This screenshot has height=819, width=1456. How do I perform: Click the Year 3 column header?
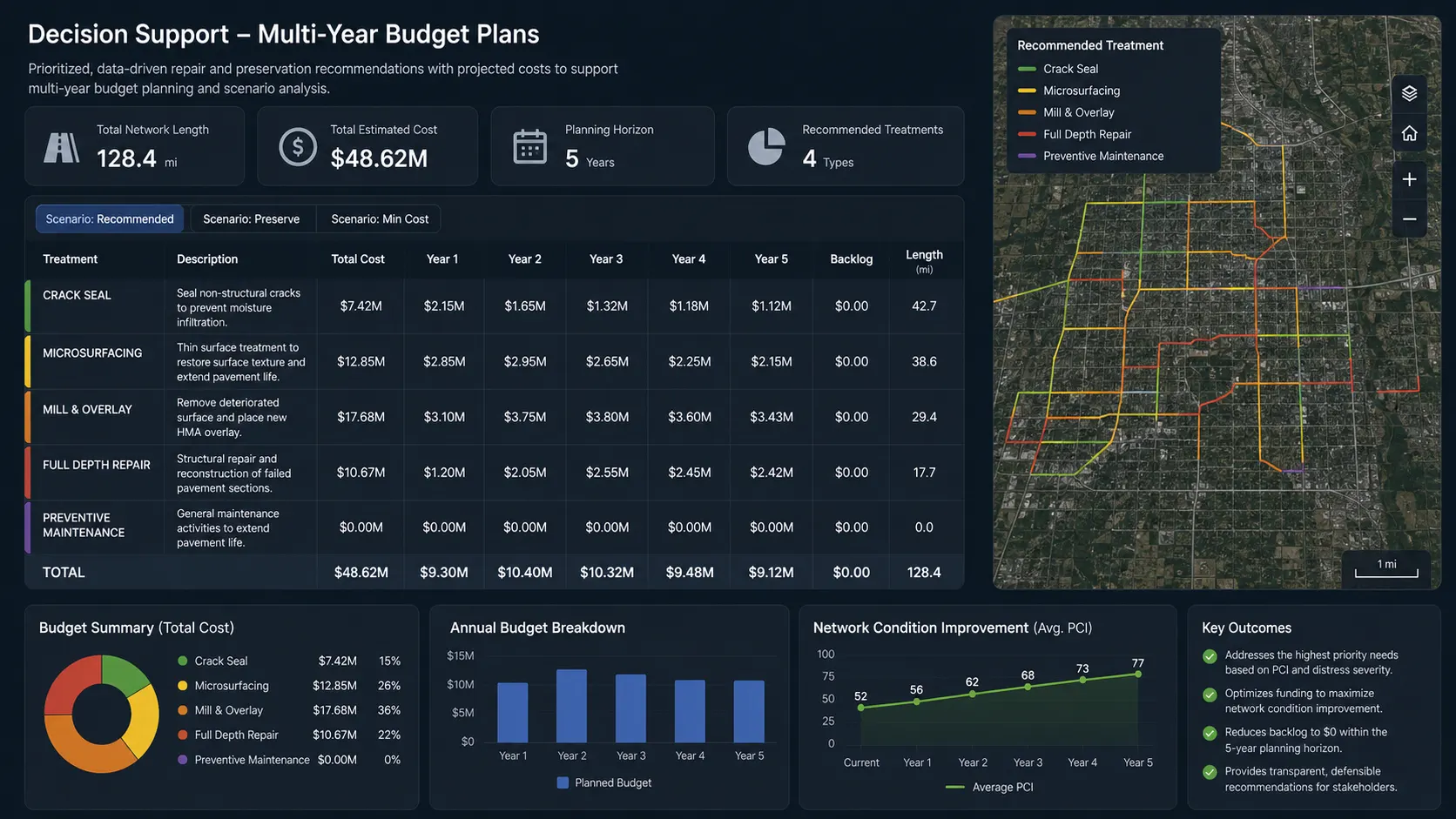[606, 258]
